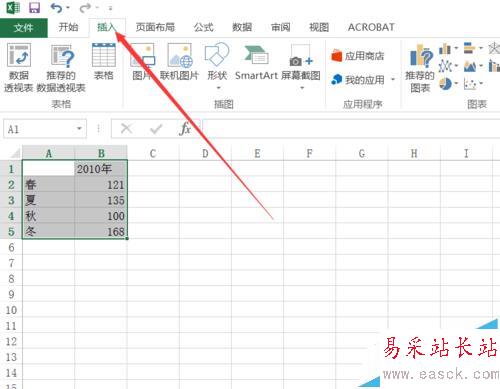Click the Undo arrow
This screenshot has width=500, height=389.
tap(56, 7)
